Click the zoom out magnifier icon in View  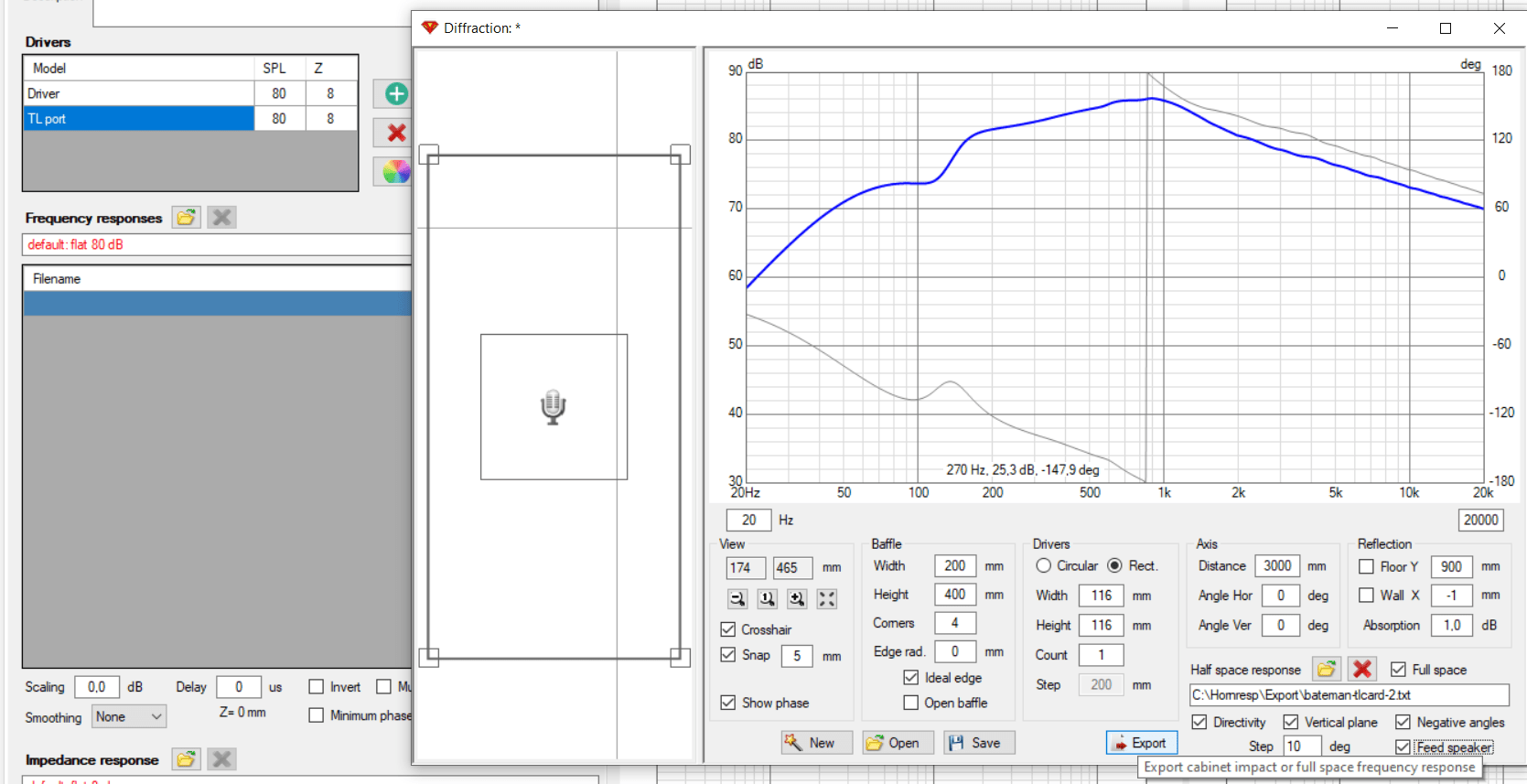tap(737, 598)
